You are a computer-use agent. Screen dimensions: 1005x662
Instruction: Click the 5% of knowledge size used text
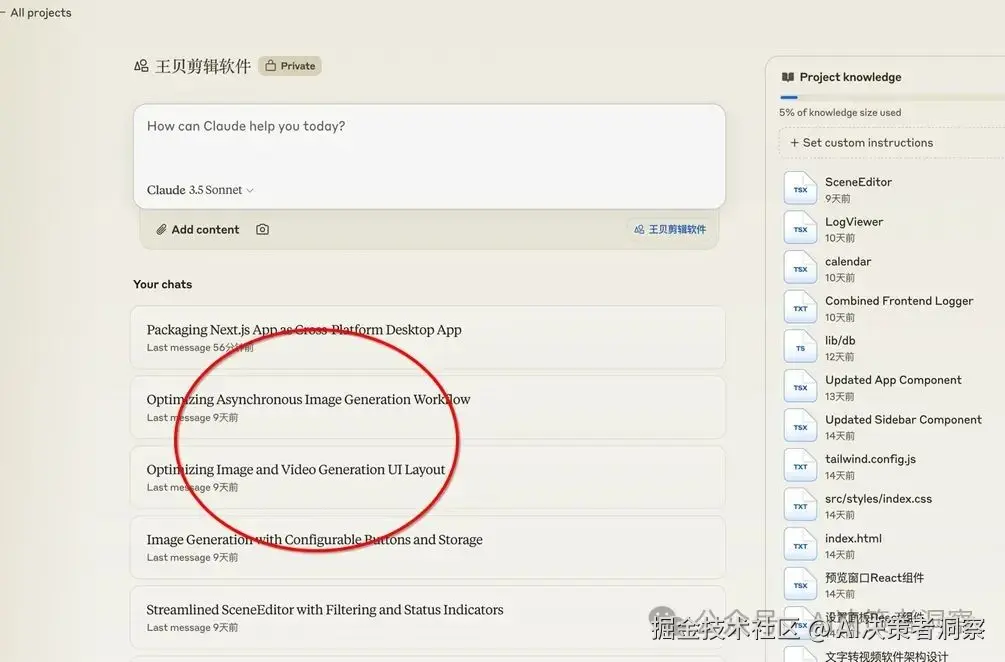[x=840, y=112]
